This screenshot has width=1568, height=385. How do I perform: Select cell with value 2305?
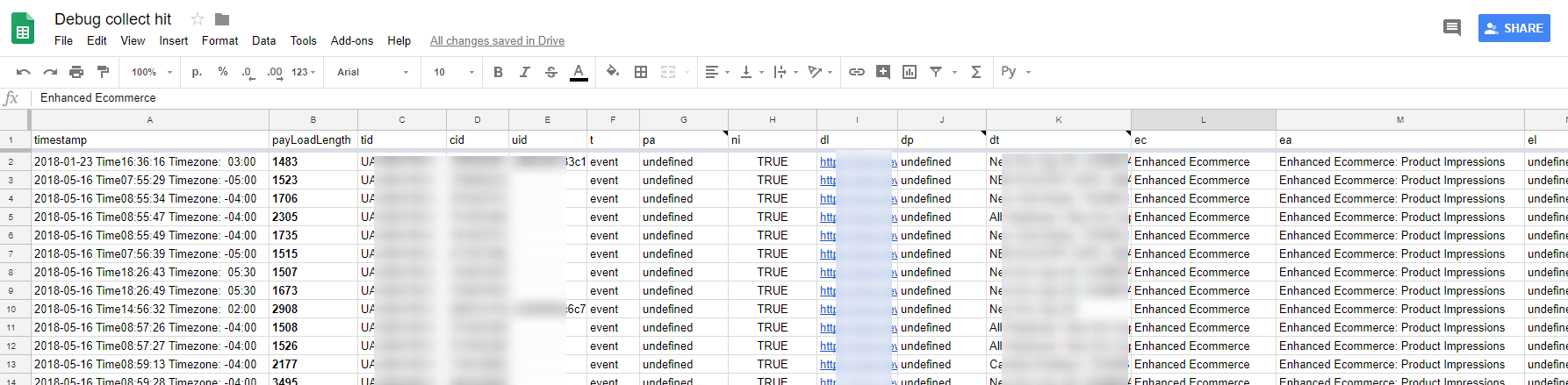313,217
